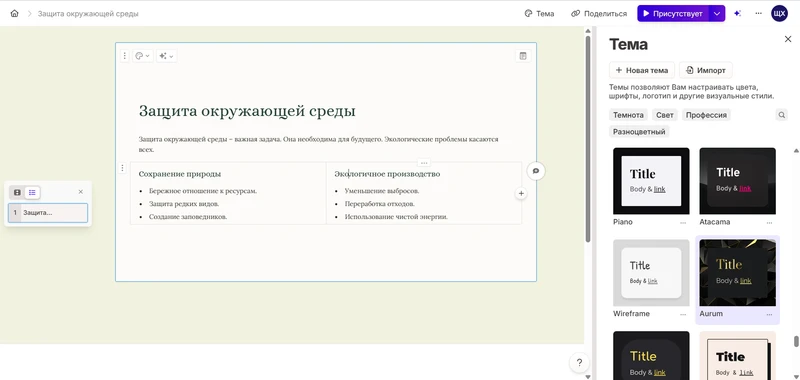Open more options for Aurum theme
Screen dimensions: 800x380
coord(769,315)
